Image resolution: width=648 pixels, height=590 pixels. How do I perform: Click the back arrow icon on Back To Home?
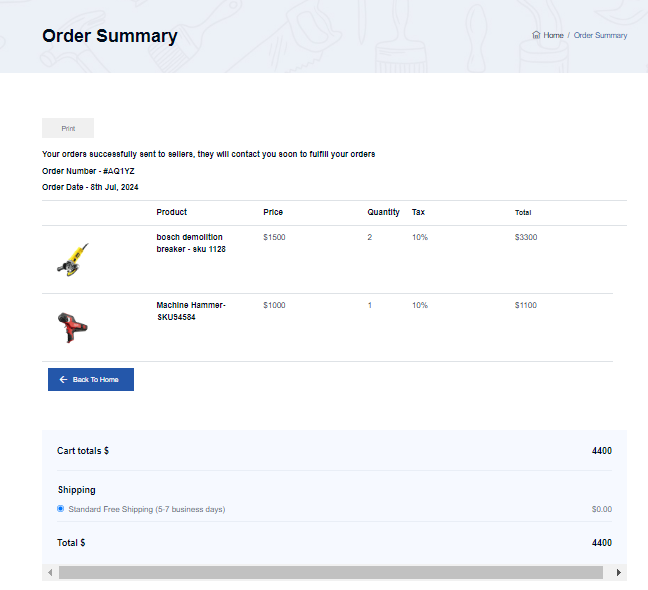63,379
